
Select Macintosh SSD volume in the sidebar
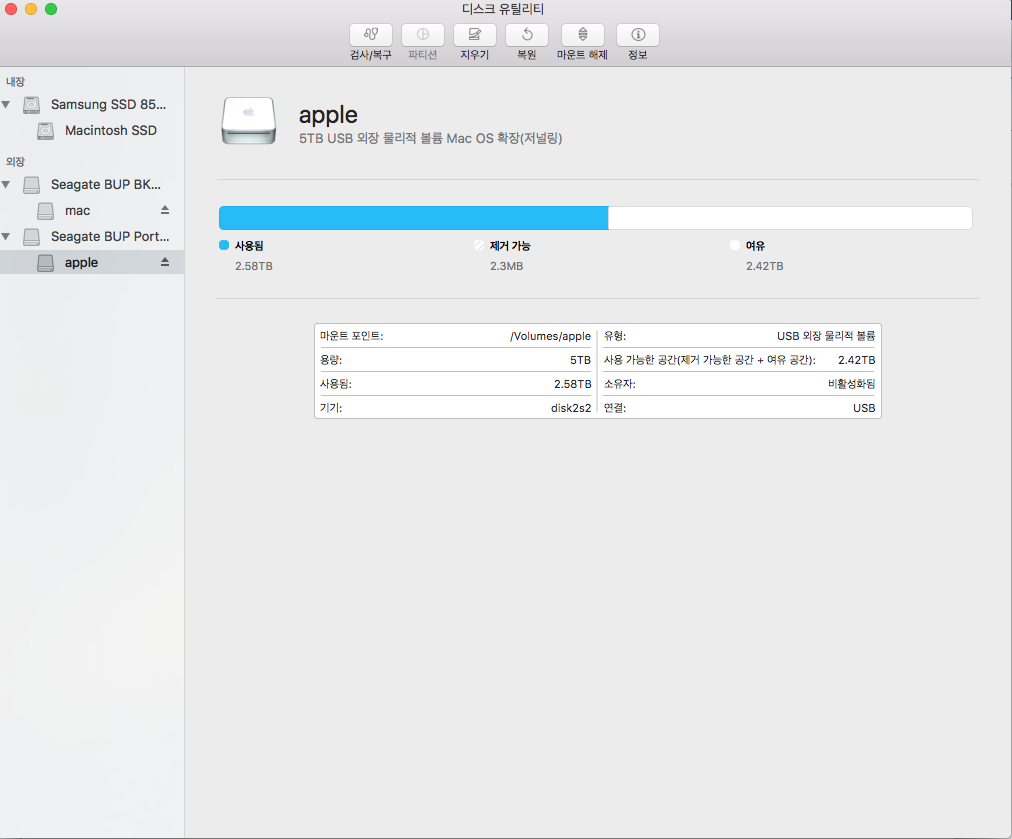click(110, 130)
